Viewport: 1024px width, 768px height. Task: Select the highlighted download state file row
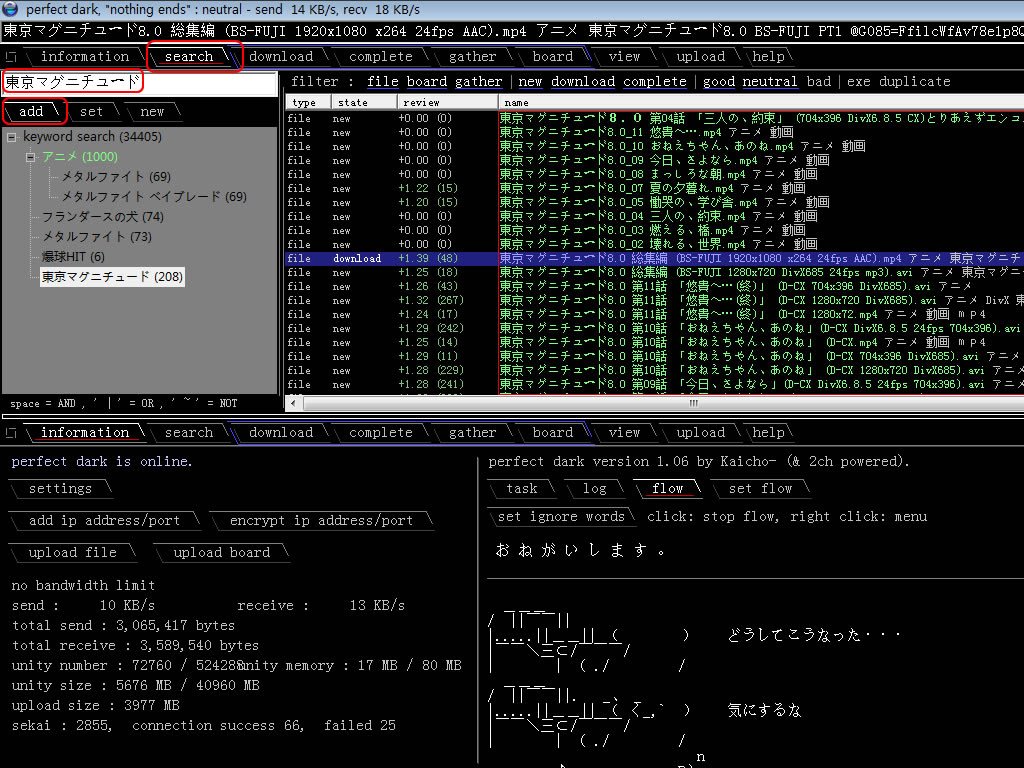(x=654, y=259)
